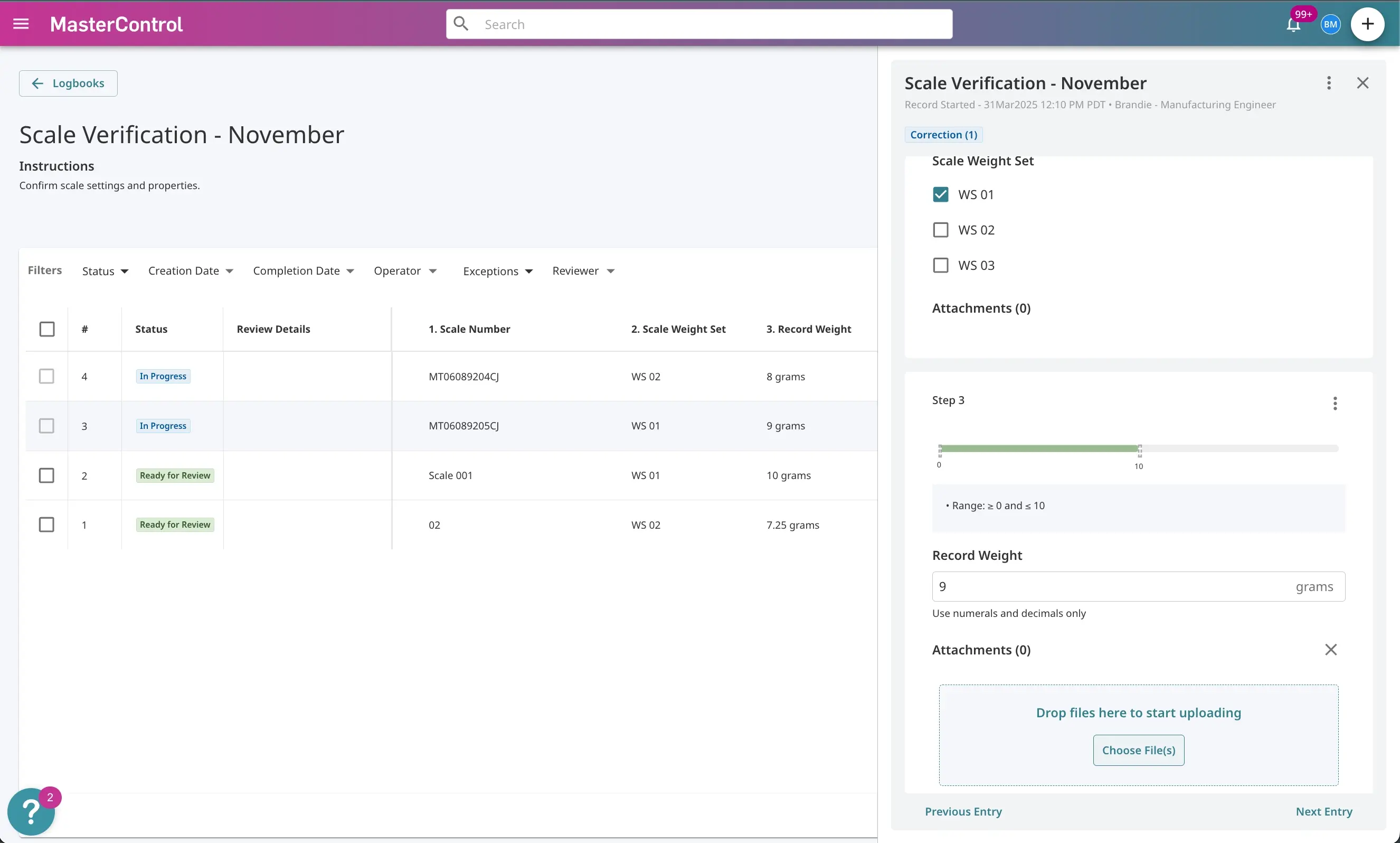Open the record panel three-dot menu
This screenshot has height=843, width=1400.
(1328, 83)
